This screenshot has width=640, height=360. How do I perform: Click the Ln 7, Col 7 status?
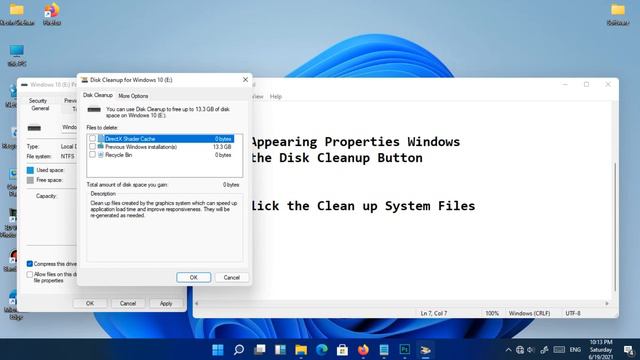434,313
